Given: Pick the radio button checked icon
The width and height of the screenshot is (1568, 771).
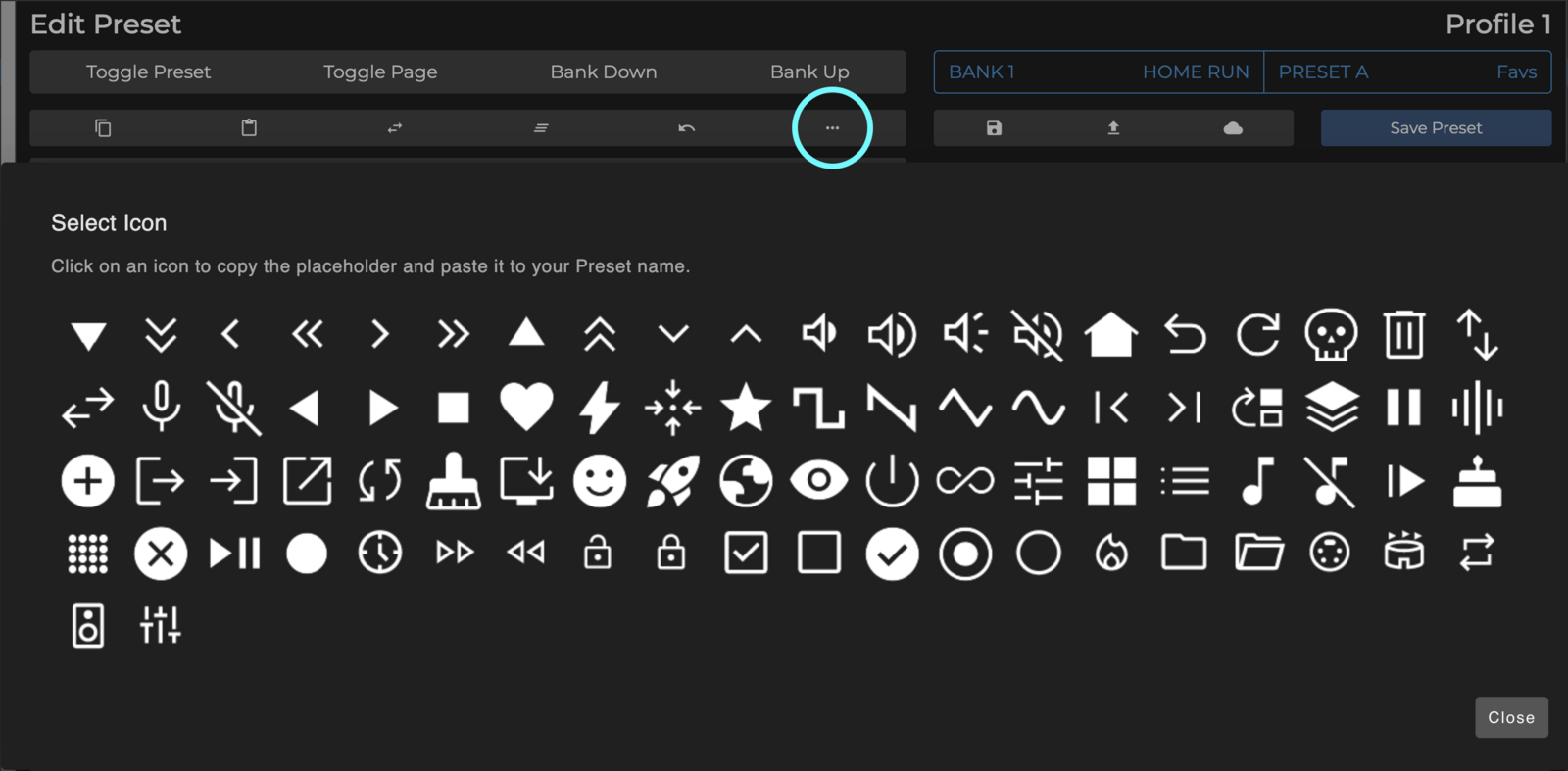Looking at the screenshot, I should (x=964, y=554).
